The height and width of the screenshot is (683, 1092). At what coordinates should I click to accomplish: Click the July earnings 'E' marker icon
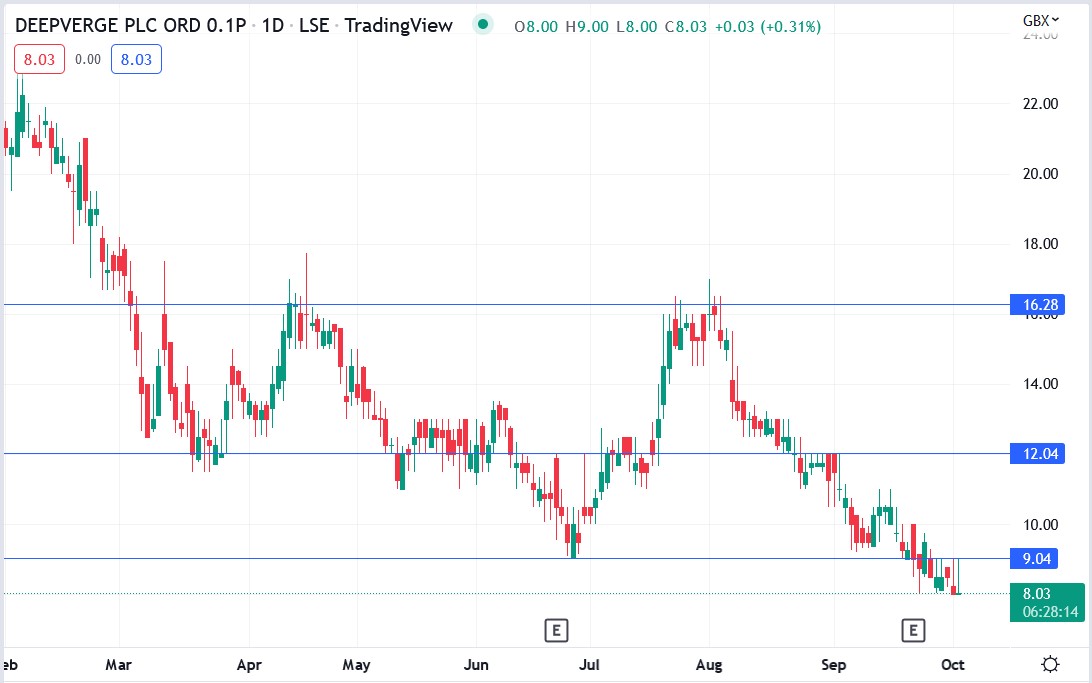click(557, 630)
